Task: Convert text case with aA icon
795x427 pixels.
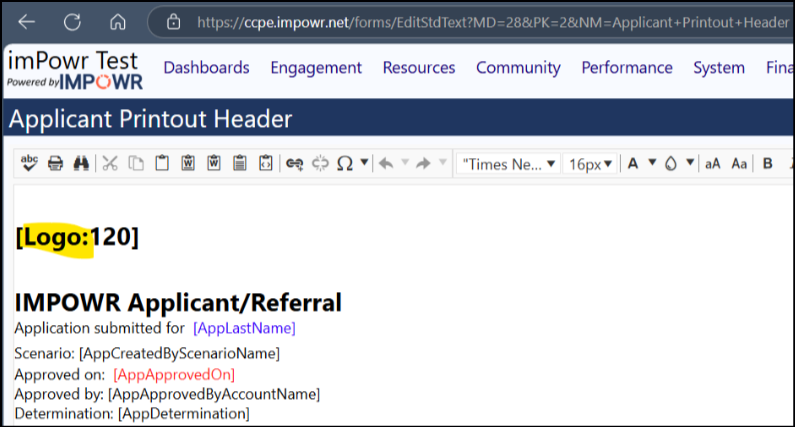Action: click(713, 164)
